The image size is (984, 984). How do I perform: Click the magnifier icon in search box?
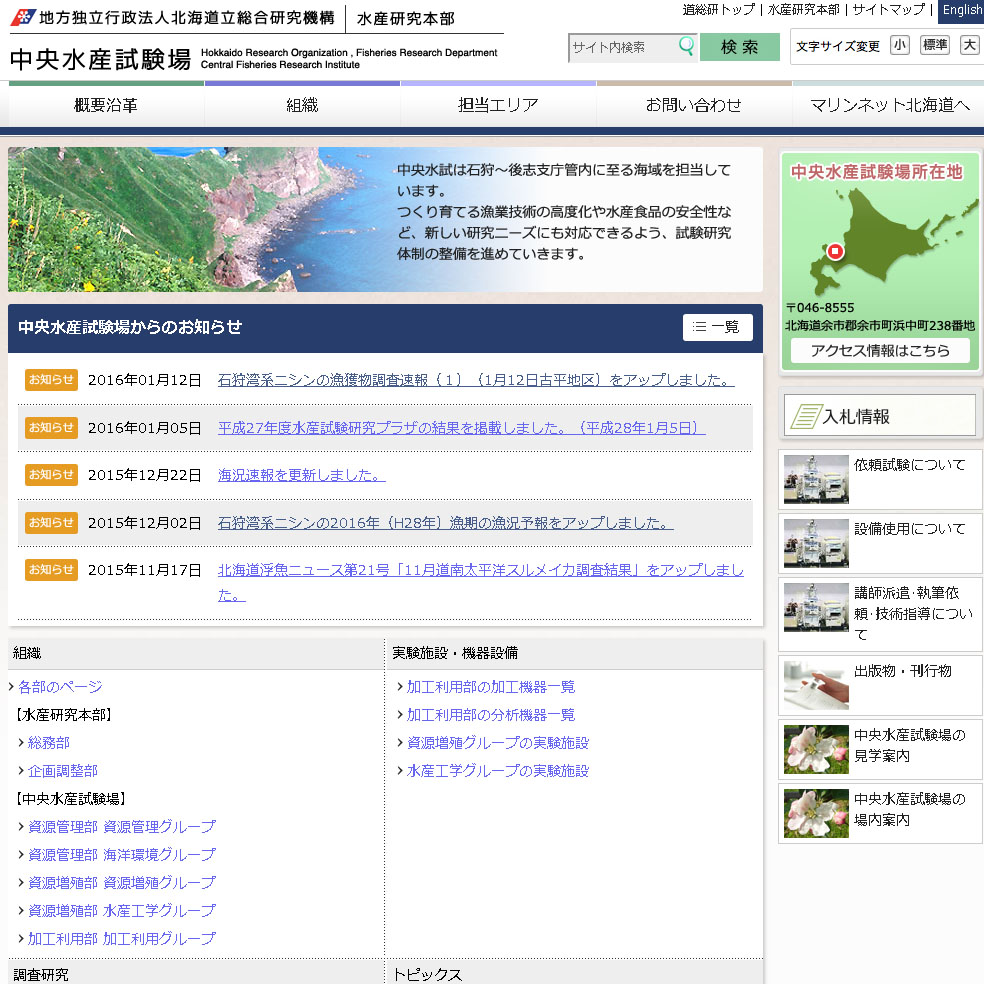tap(686, 46)
